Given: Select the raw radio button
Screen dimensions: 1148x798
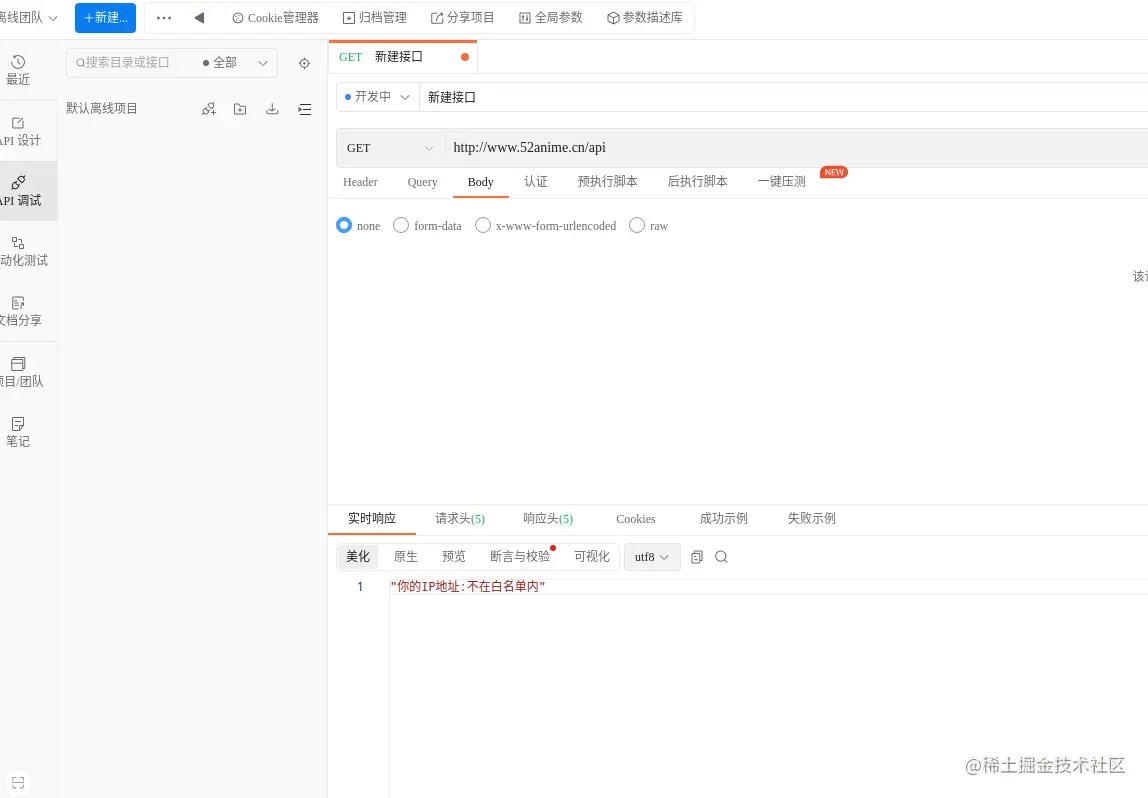Looking at the screenshot, I should coord(637,225).
